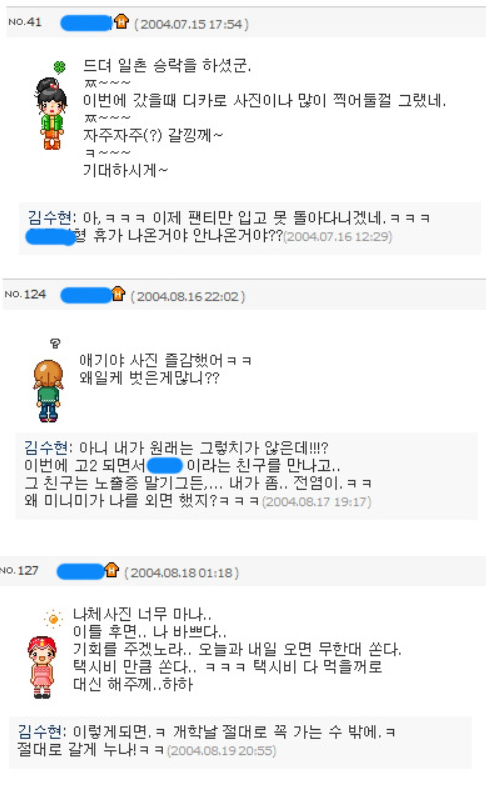
Task: Click the green clover mood icon
Action: point(60,67)
